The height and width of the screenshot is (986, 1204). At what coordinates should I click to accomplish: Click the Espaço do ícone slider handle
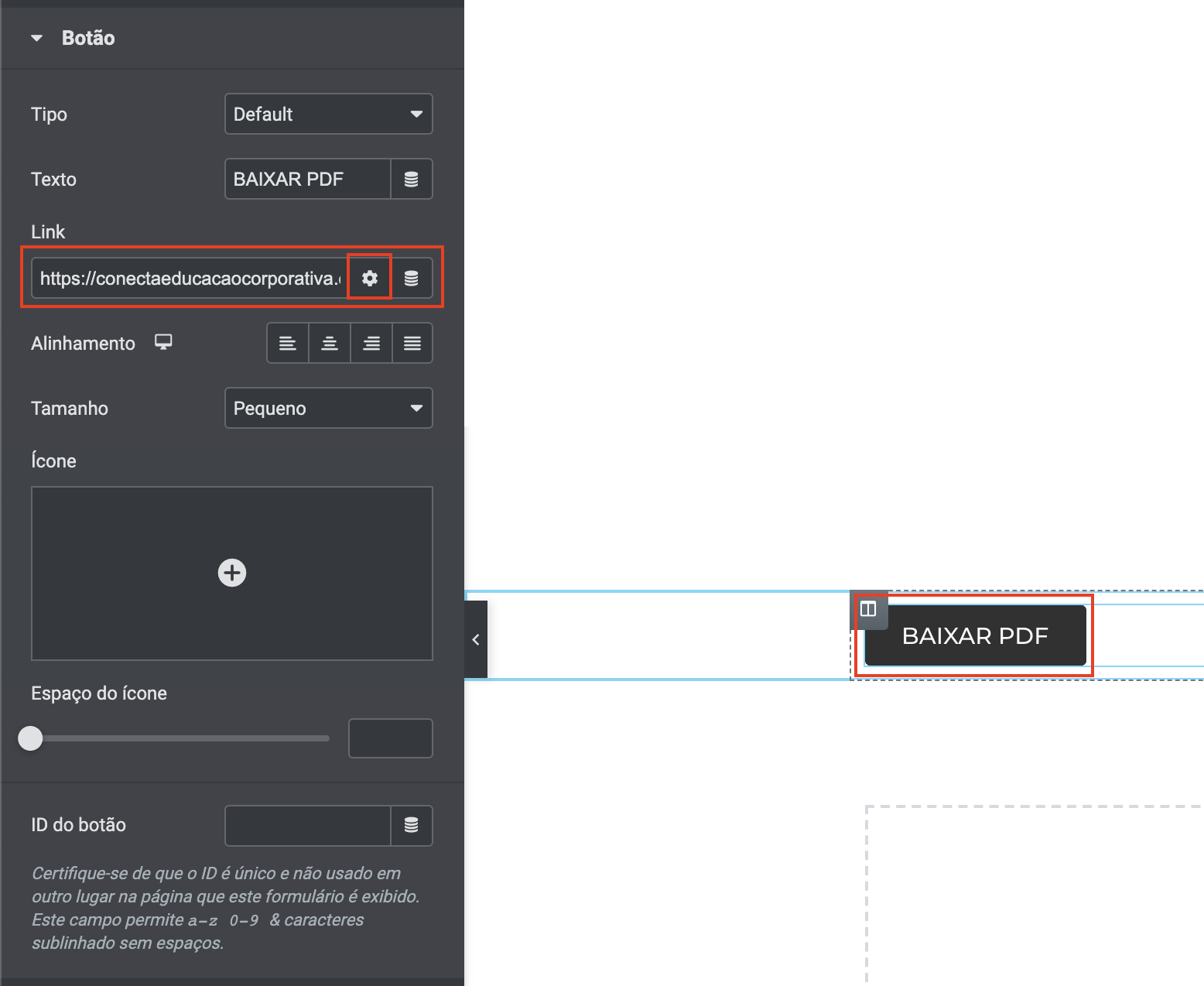point(30,738)
